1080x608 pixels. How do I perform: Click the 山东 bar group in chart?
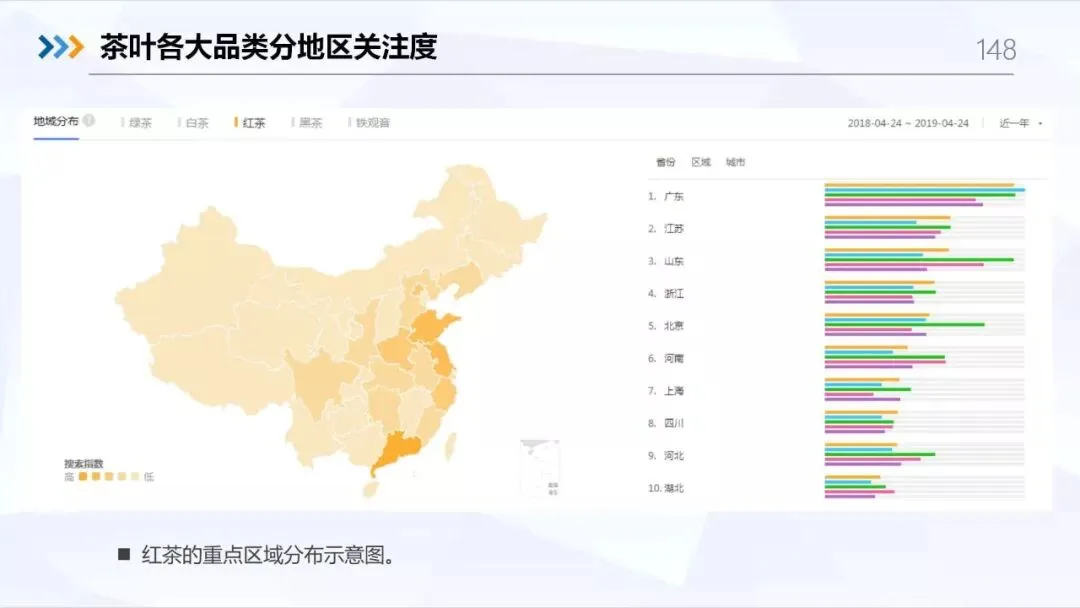pos(924,260)
